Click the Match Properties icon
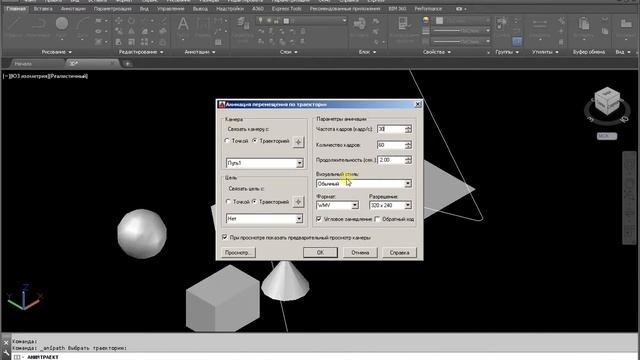The width and height of the screenshot is (640, 360). pyautogui.click(x=405, y=24)
